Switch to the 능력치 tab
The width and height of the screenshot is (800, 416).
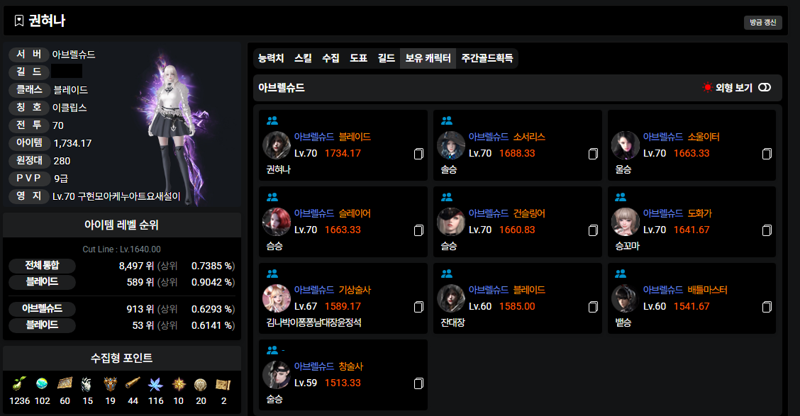click(271, 58)
